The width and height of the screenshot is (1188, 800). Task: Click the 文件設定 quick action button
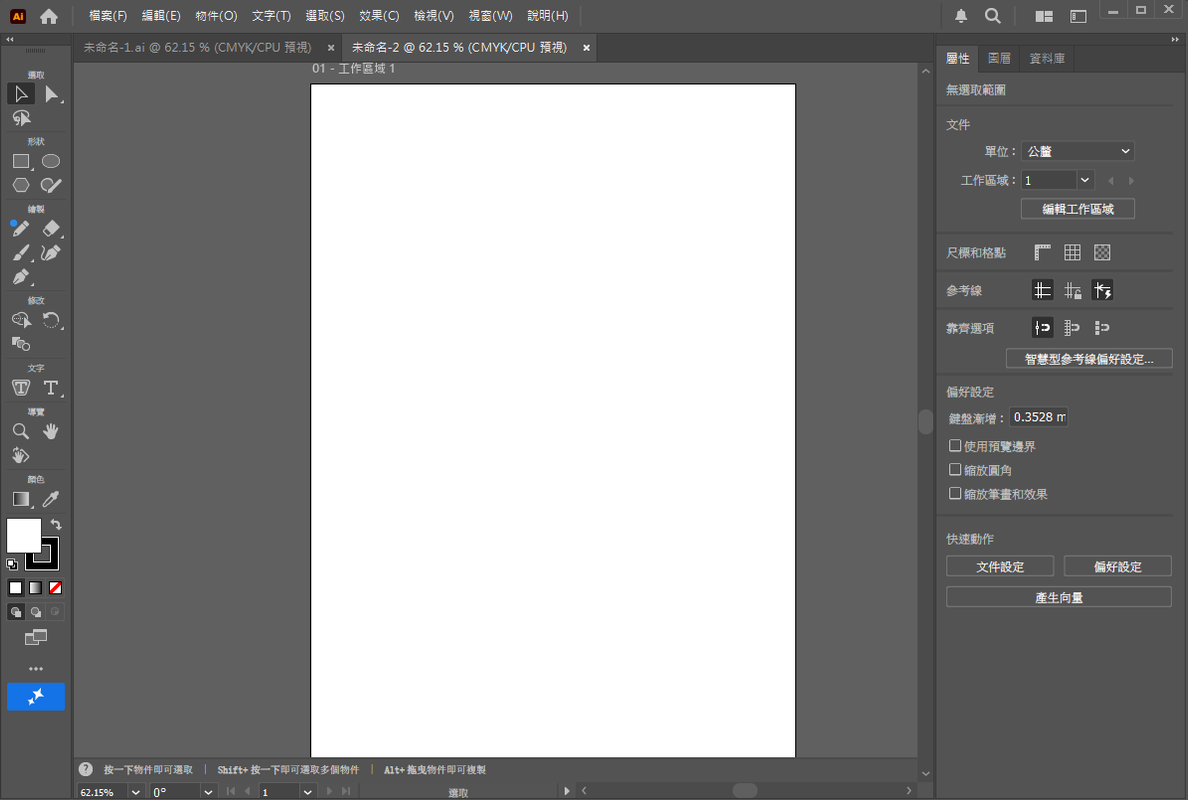(x=999, y=567)
